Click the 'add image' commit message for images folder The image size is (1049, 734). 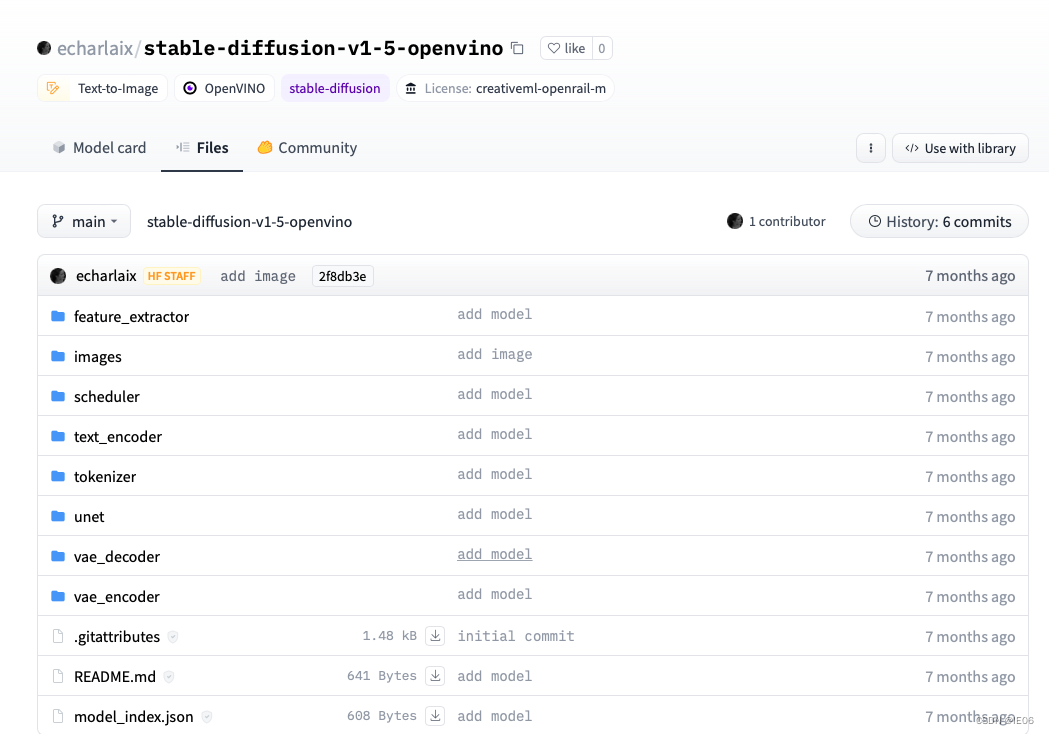point(494,354)
